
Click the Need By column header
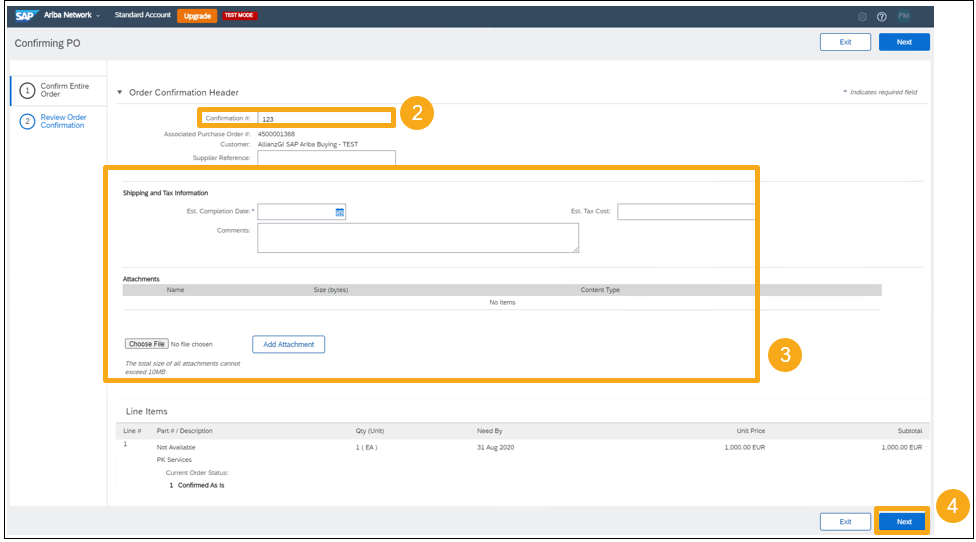(x=489, y=431)
